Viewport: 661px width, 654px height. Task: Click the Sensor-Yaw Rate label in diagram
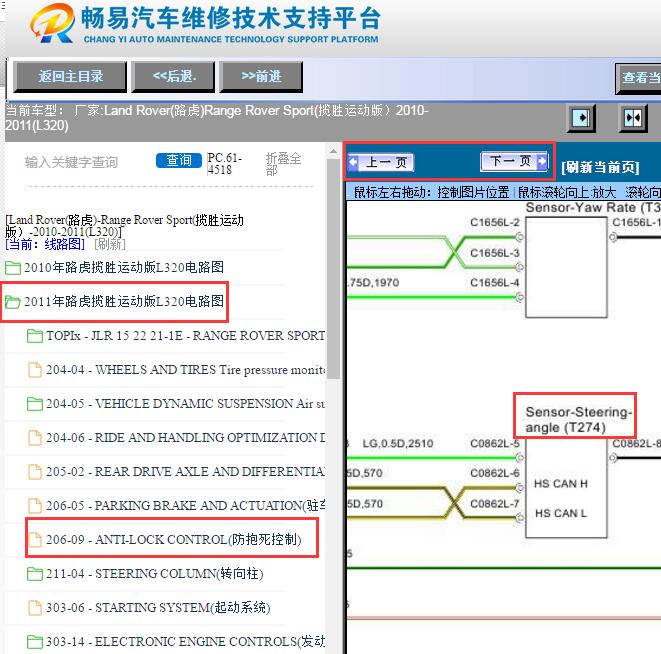coord(593,207)
